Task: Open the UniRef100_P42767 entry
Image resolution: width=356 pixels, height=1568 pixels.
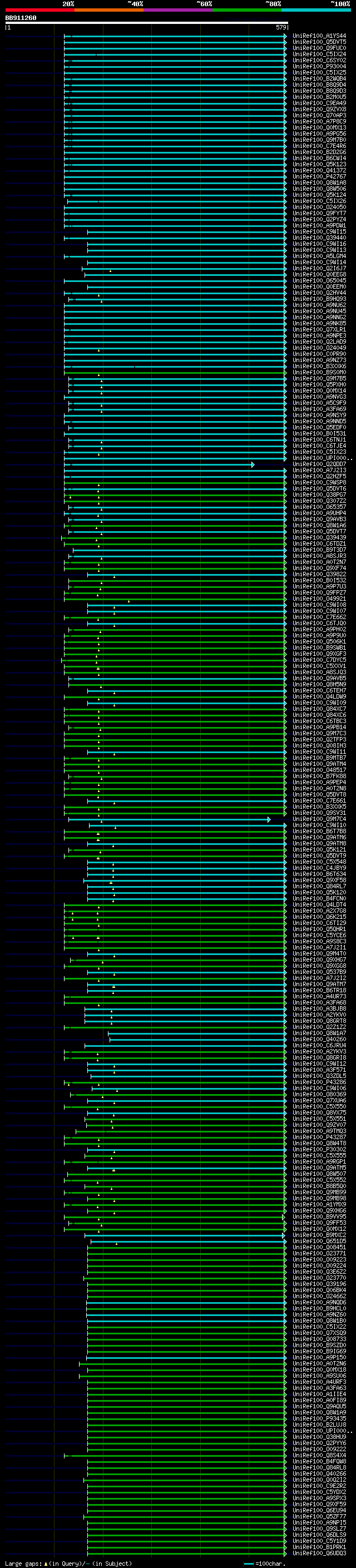Action: click(x=319, y=177)
